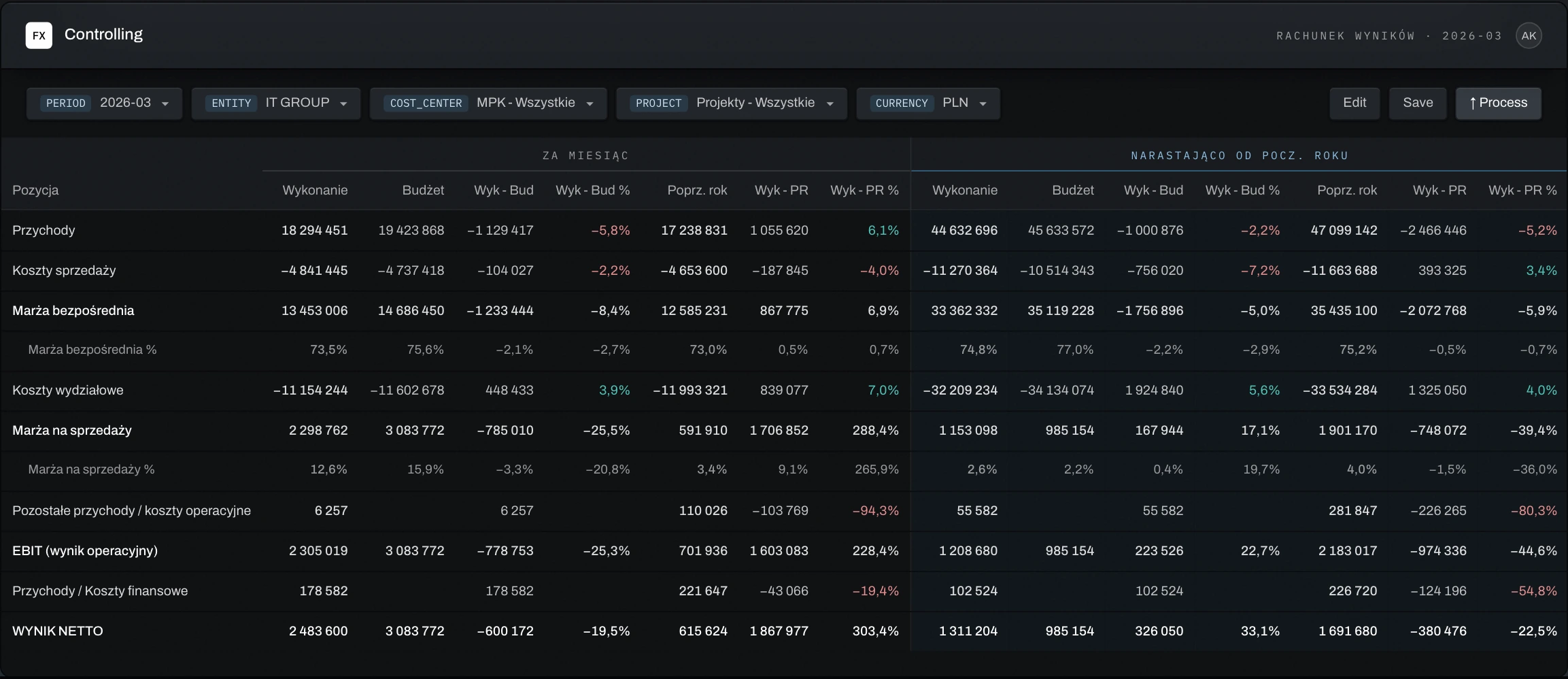Viewport: 1568px width, 679px height.
Task: Expand the ENTITY IT GROUP dropdown
Action: click(276, 103)
